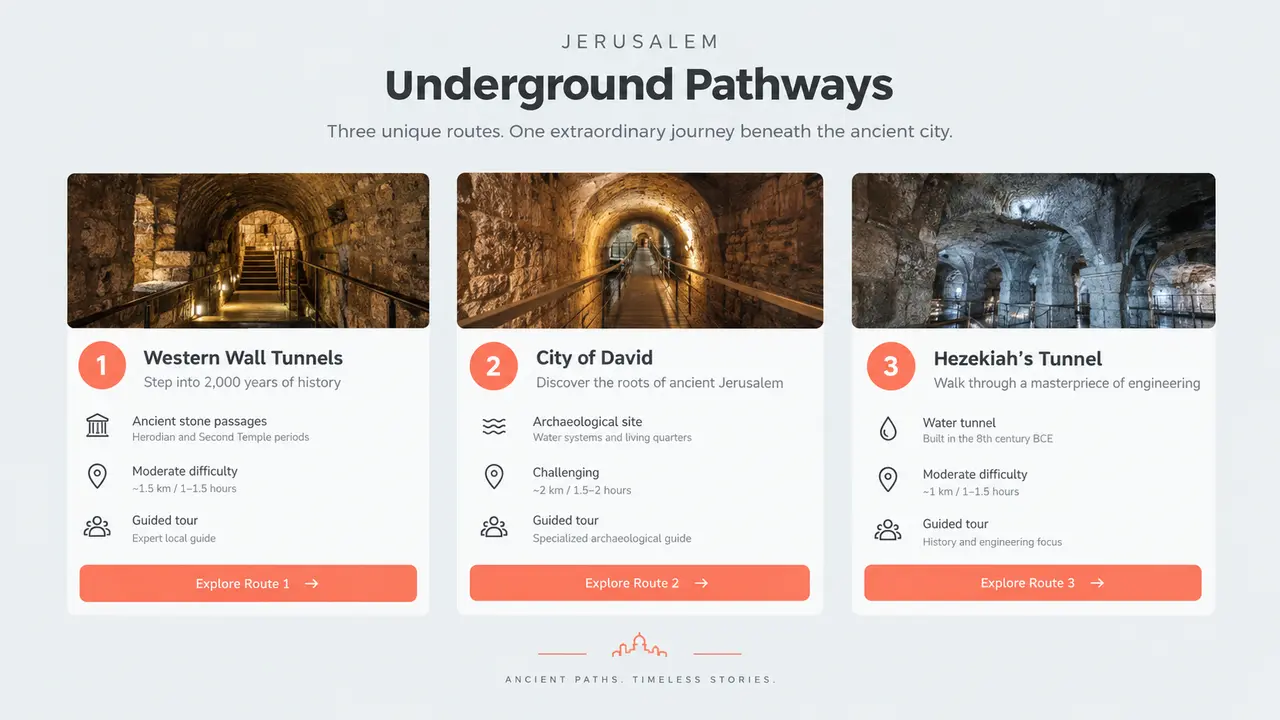Click 'Built in the 8th century BCE'
Image resolution: width=1280 pixels, height=720 pixels.
click(988, 439)
